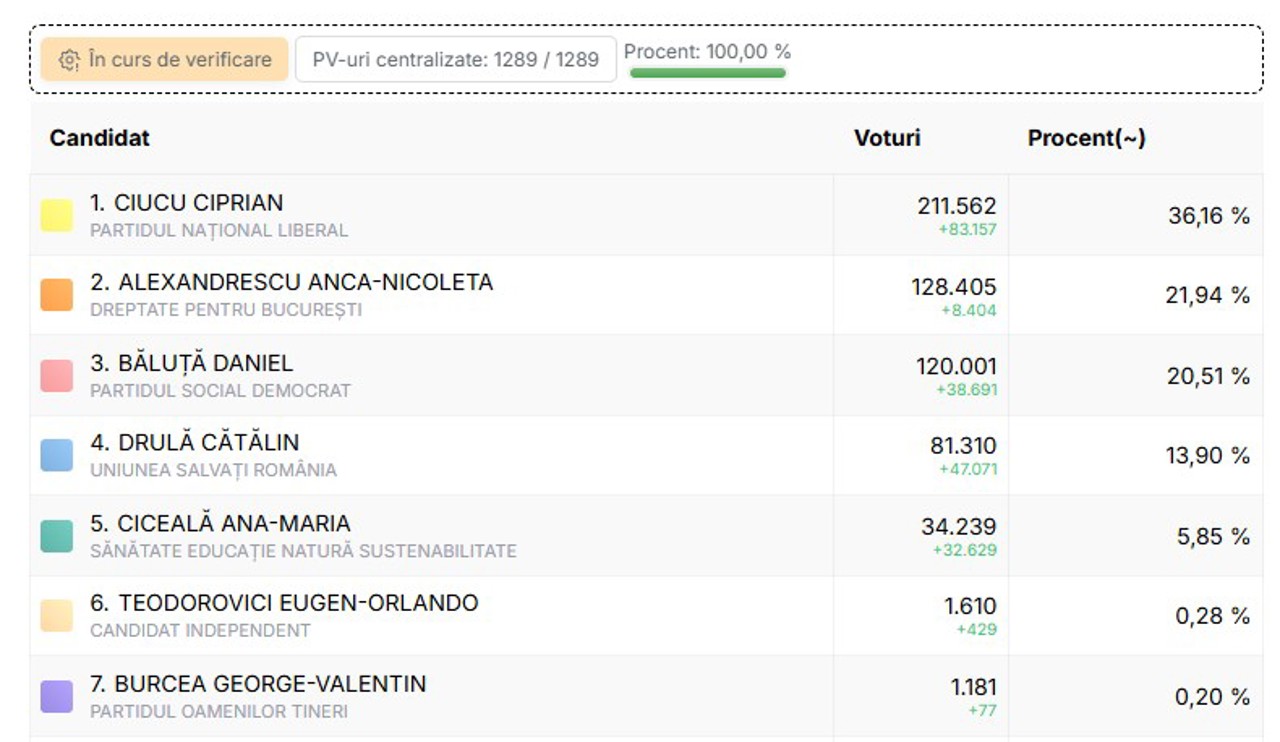Select cream swatch of Teodorovici Eugen-Orlando

57,616
